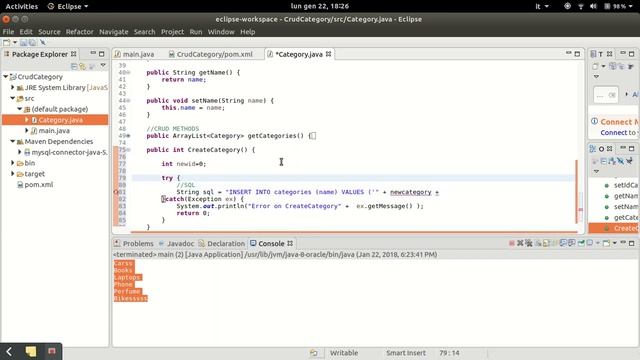Click volume icon in system tray

[593, 6]
